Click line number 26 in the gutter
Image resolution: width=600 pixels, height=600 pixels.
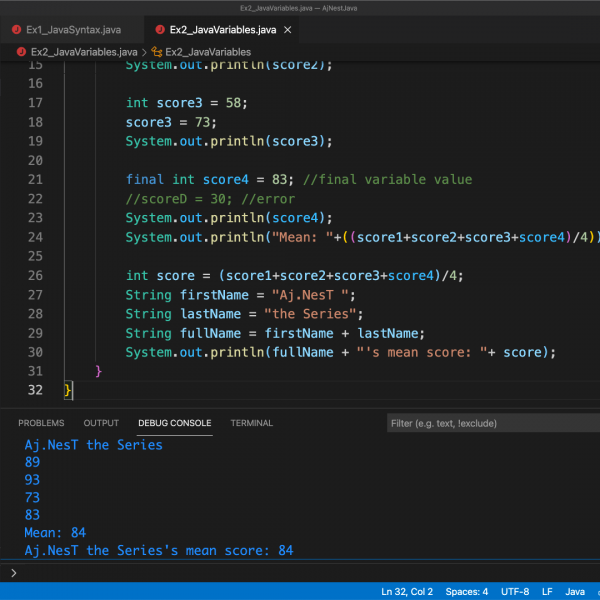click(x=35, y=275)
